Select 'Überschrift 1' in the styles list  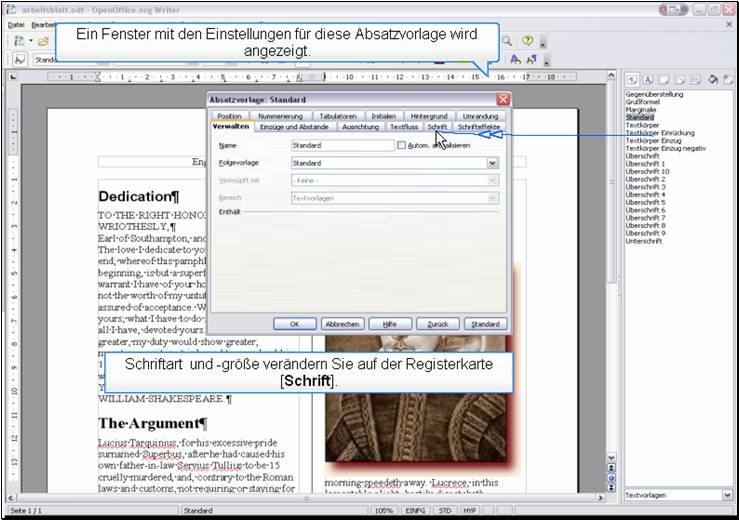647,164
